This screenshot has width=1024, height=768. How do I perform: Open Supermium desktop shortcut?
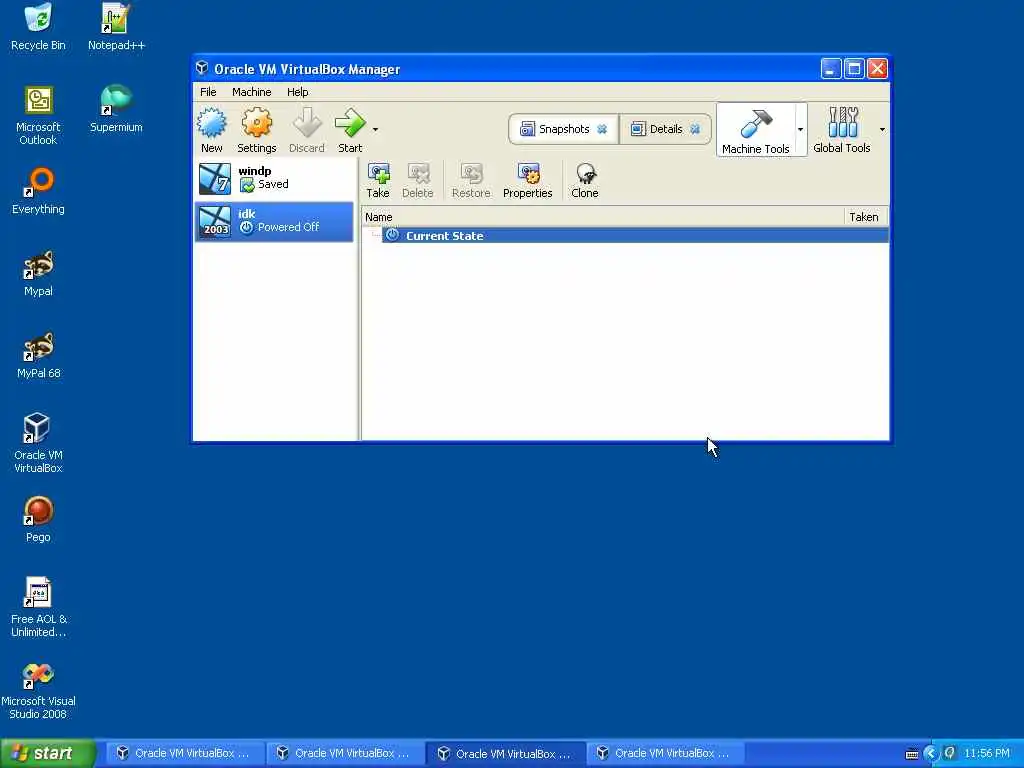click(116, 109)
